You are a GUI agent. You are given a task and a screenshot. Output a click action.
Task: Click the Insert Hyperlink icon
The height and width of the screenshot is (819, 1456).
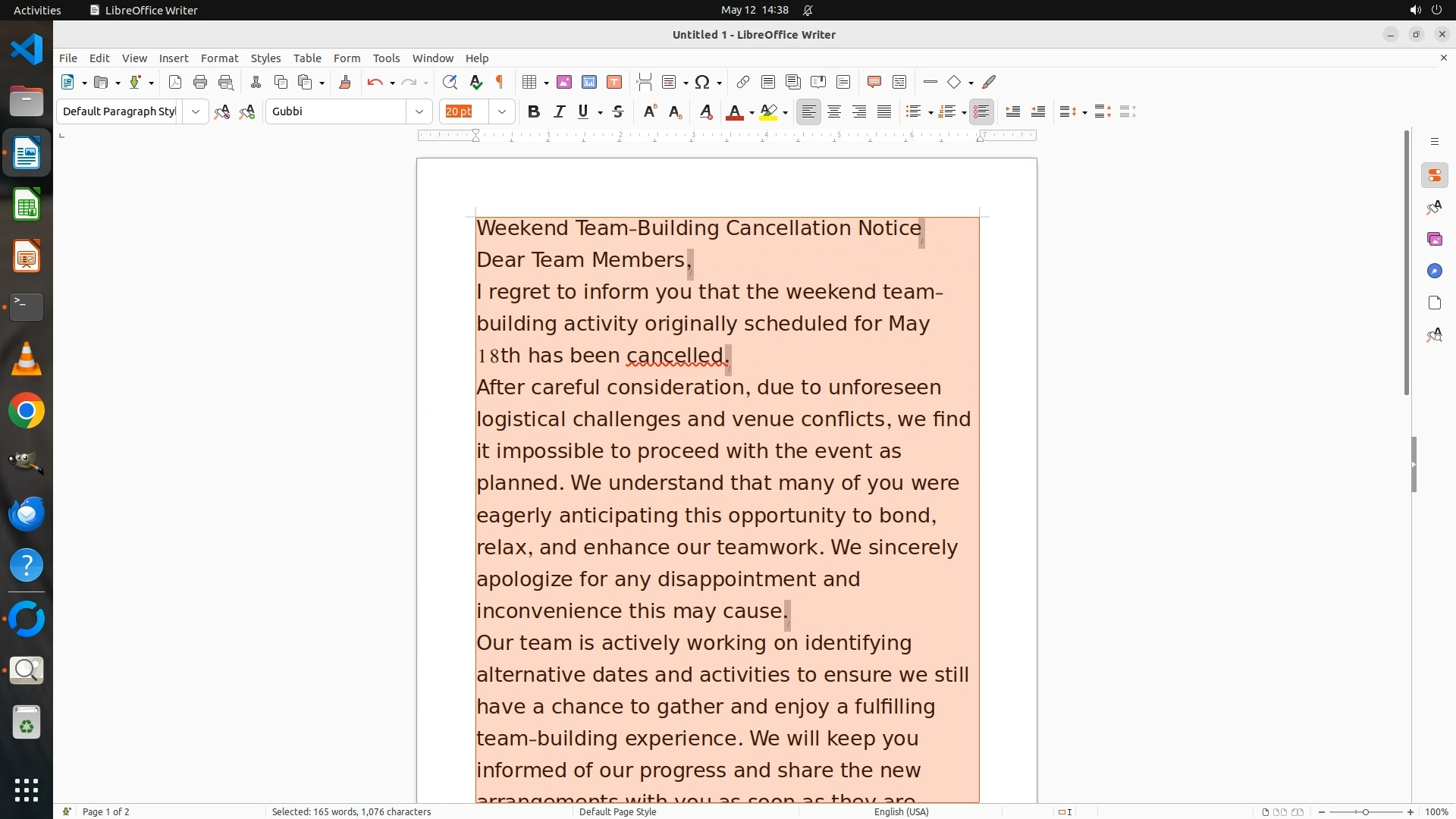click(743, 82)
